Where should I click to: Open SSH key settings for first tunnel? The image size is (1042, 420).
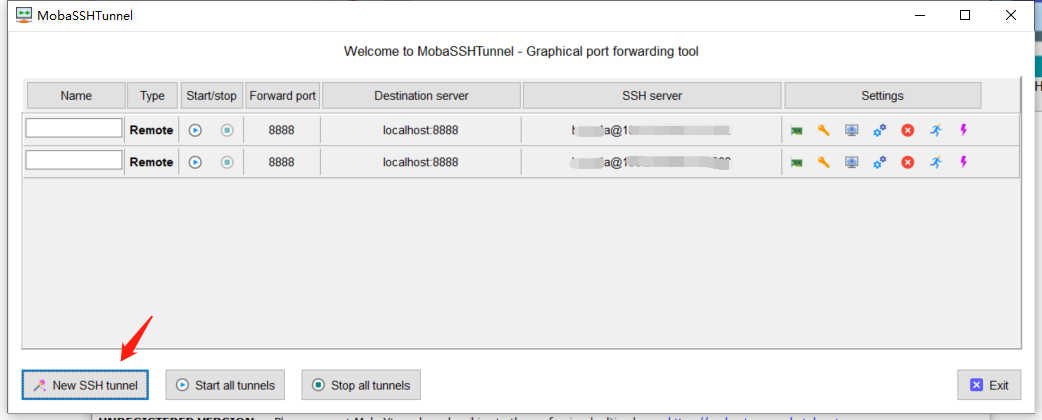pos(824,130)
